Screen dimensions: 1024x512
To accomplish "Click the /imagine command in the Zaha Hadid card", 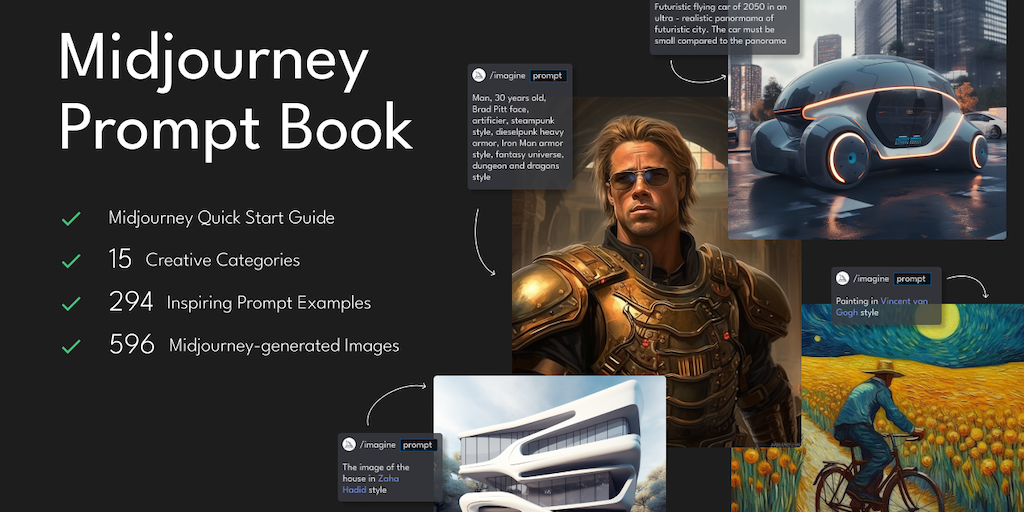I will [377, 445].
